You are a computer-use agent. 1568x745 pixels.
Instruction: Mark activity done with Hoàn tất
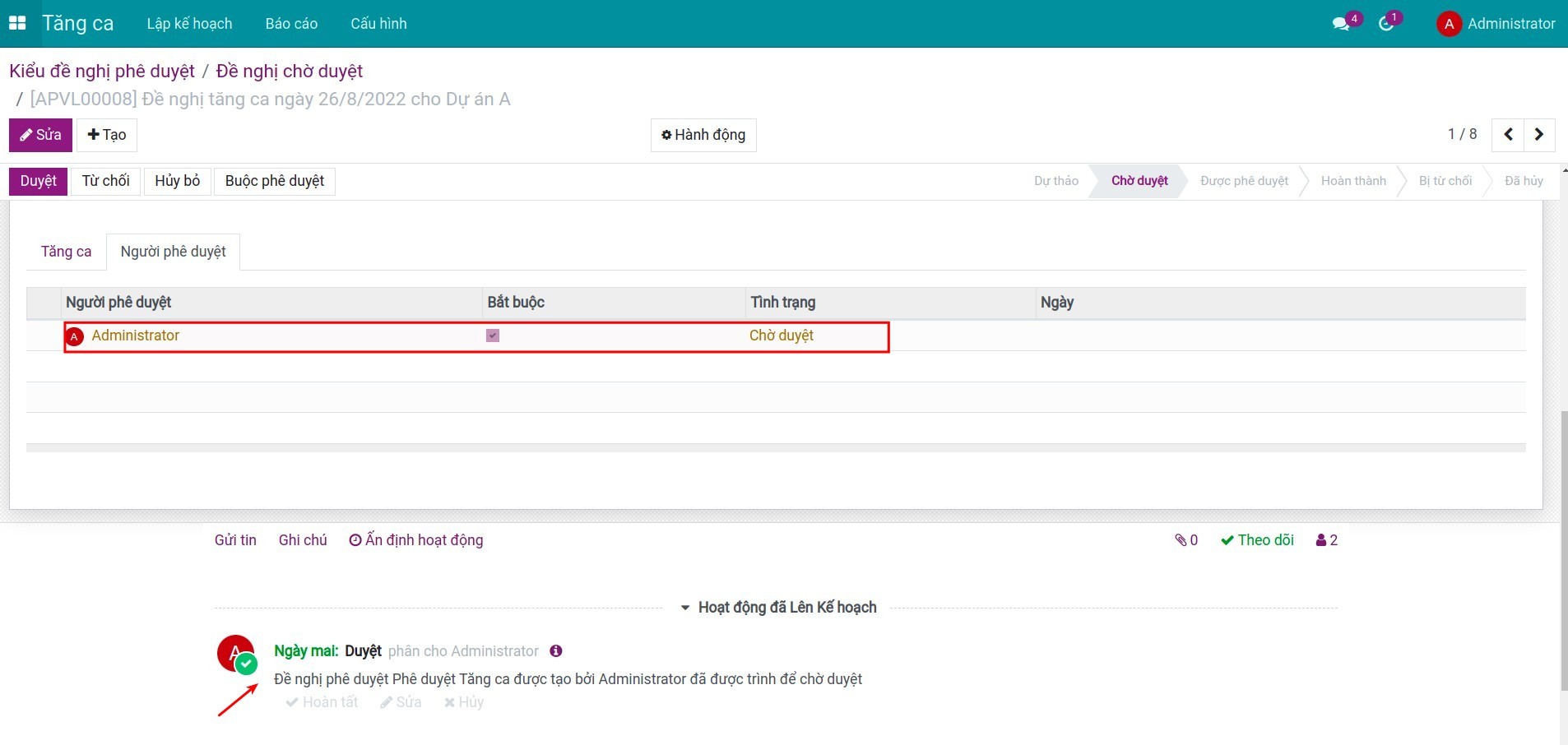[x=322, y=702]
